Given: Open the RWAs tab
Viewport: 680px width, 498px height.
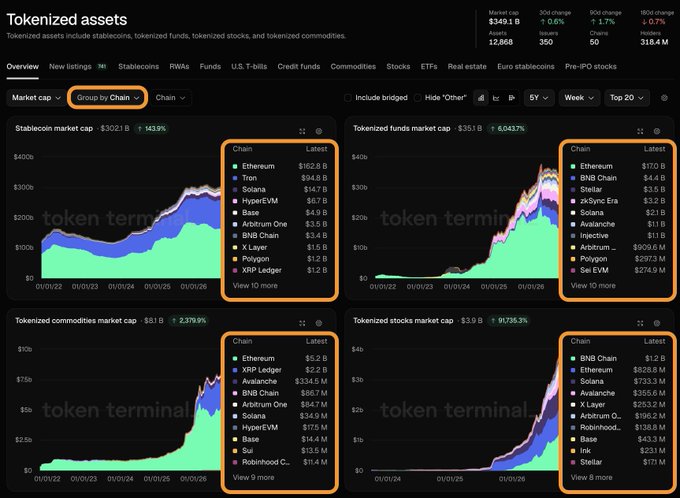Looking at the screenshot, I should 179,67.
